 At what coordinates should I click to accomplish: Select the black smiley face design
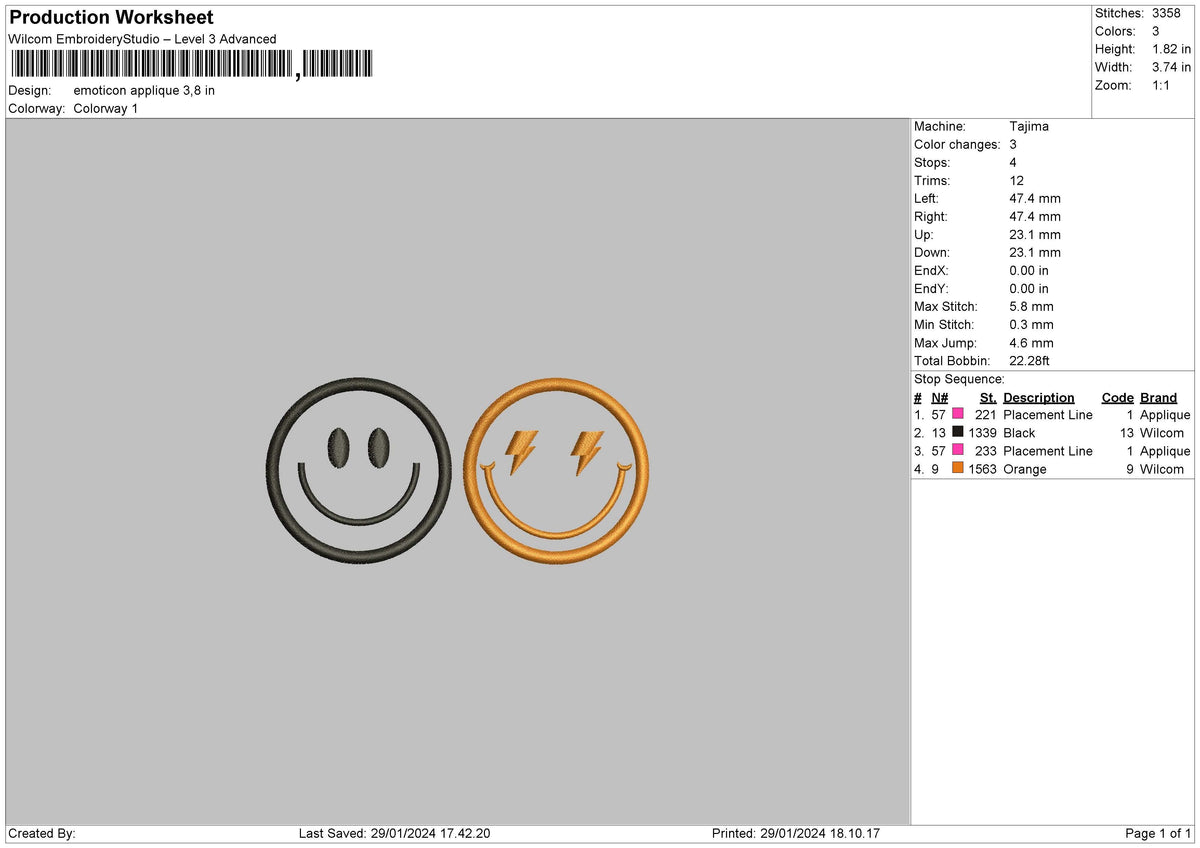359,470
